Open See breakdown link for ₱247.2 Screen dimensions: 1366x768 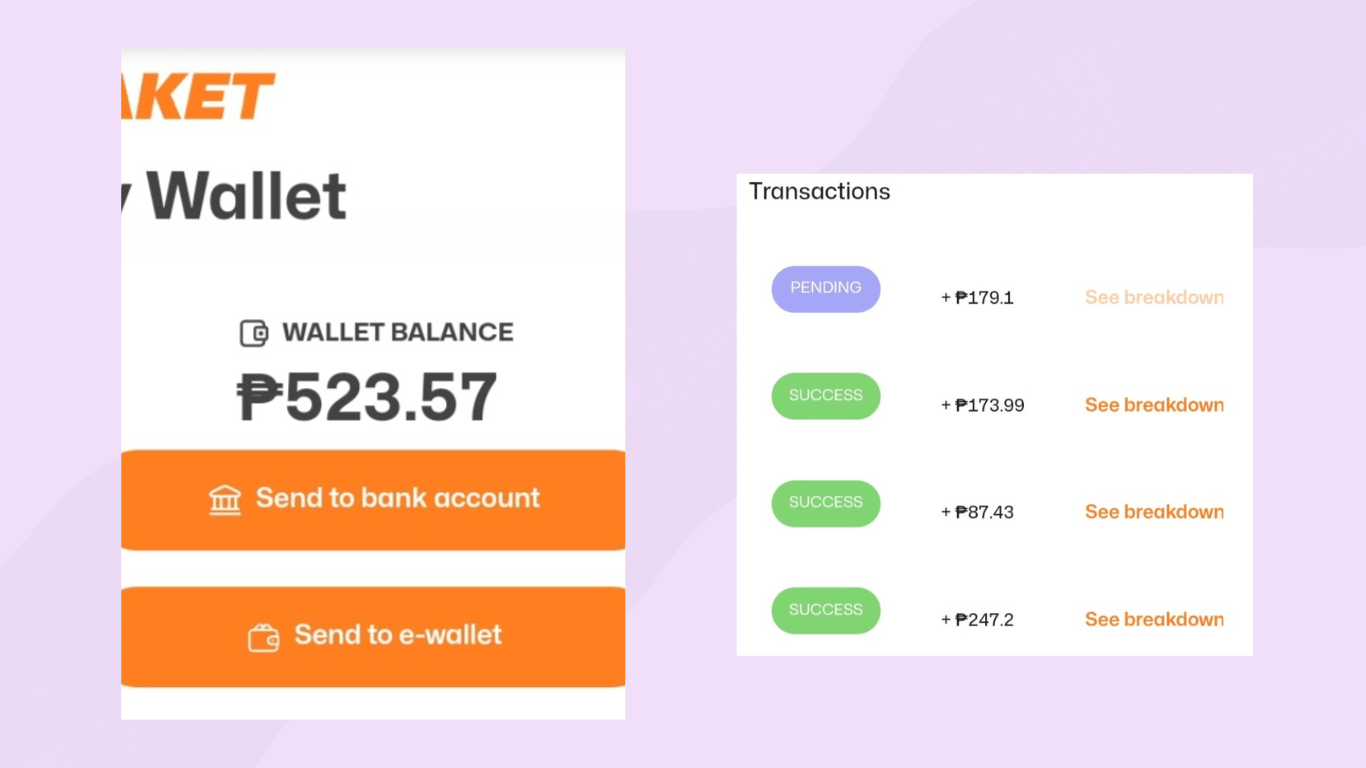point(1154,620)
